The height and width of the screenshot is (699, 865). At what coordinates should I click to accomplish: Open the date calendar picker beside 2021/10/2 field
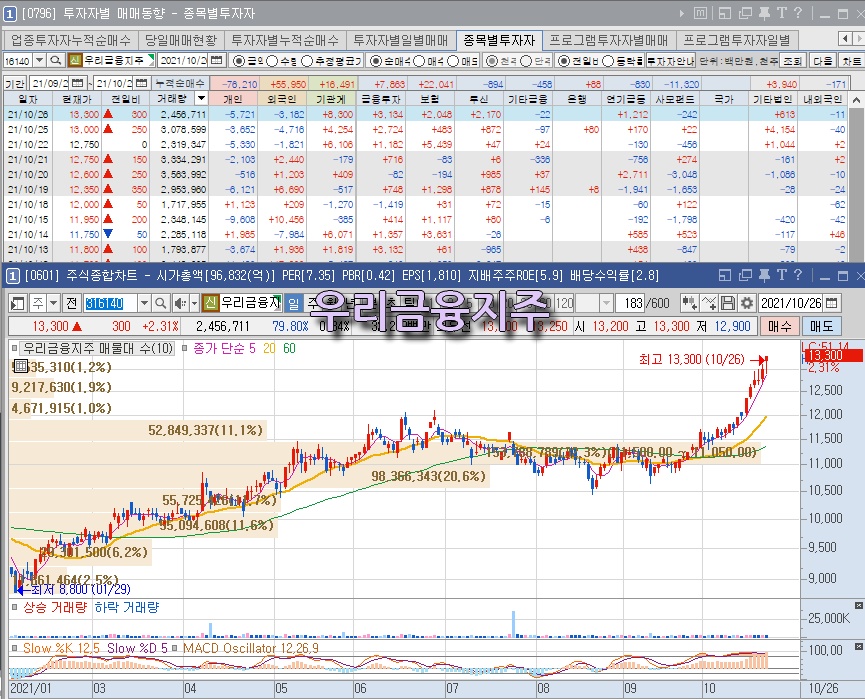pos(217,60)
